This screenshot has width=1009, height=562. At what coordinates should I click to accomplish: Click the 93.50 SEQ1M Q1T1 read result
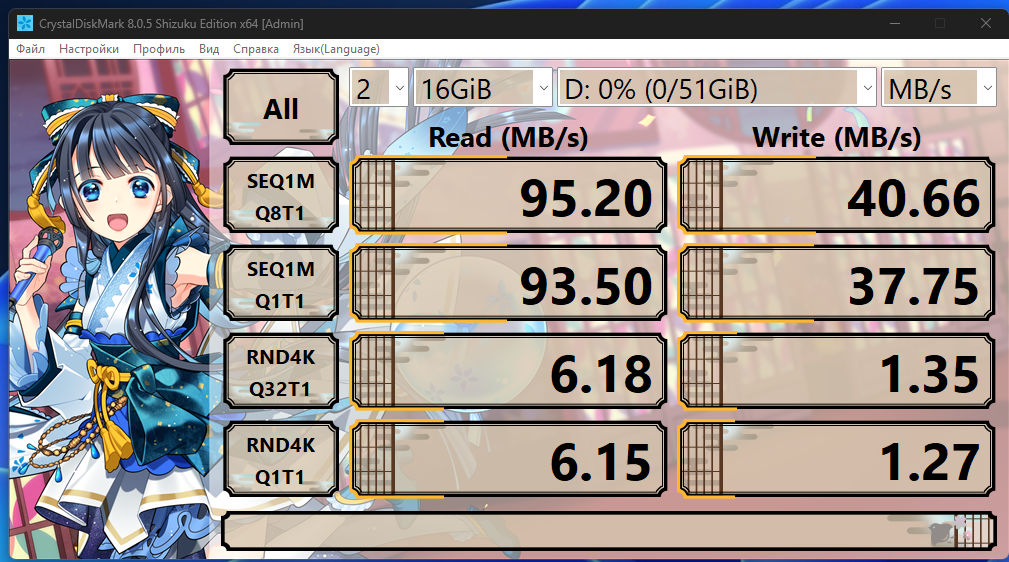pyautogui.click(x=508, y=284)
